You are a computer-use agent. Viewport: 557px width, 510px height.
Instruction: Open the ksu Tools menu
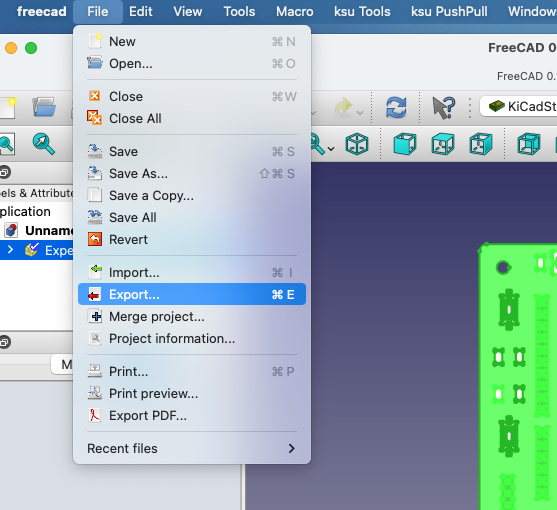[x=362, y=12]
